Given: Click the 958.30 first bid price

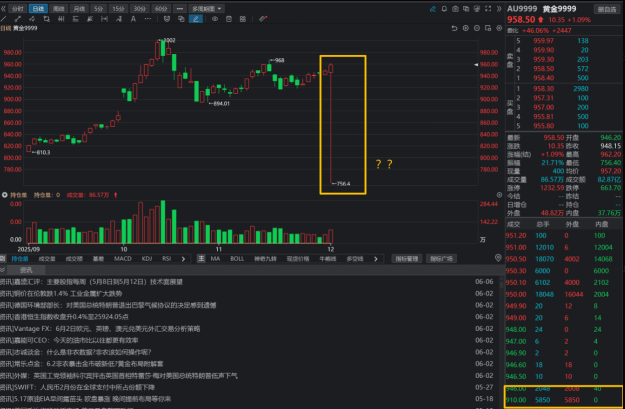Looking at the screenshot, I should [543, 88].
